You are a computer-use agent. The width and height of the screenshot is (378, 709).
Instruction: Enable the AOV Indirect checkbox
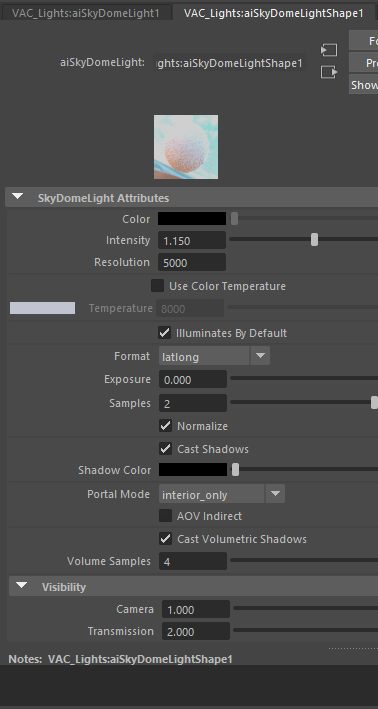point(165,515)
